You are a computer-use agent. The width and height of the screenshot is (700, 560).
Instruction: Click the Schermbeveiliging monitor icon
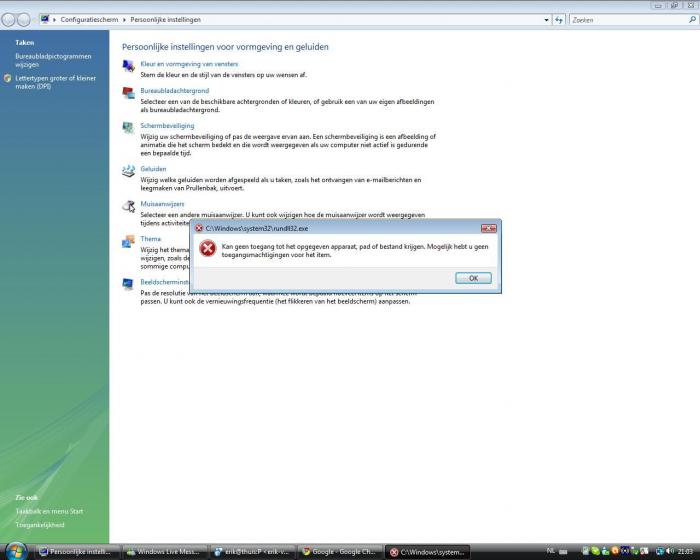tap(128, 128)
